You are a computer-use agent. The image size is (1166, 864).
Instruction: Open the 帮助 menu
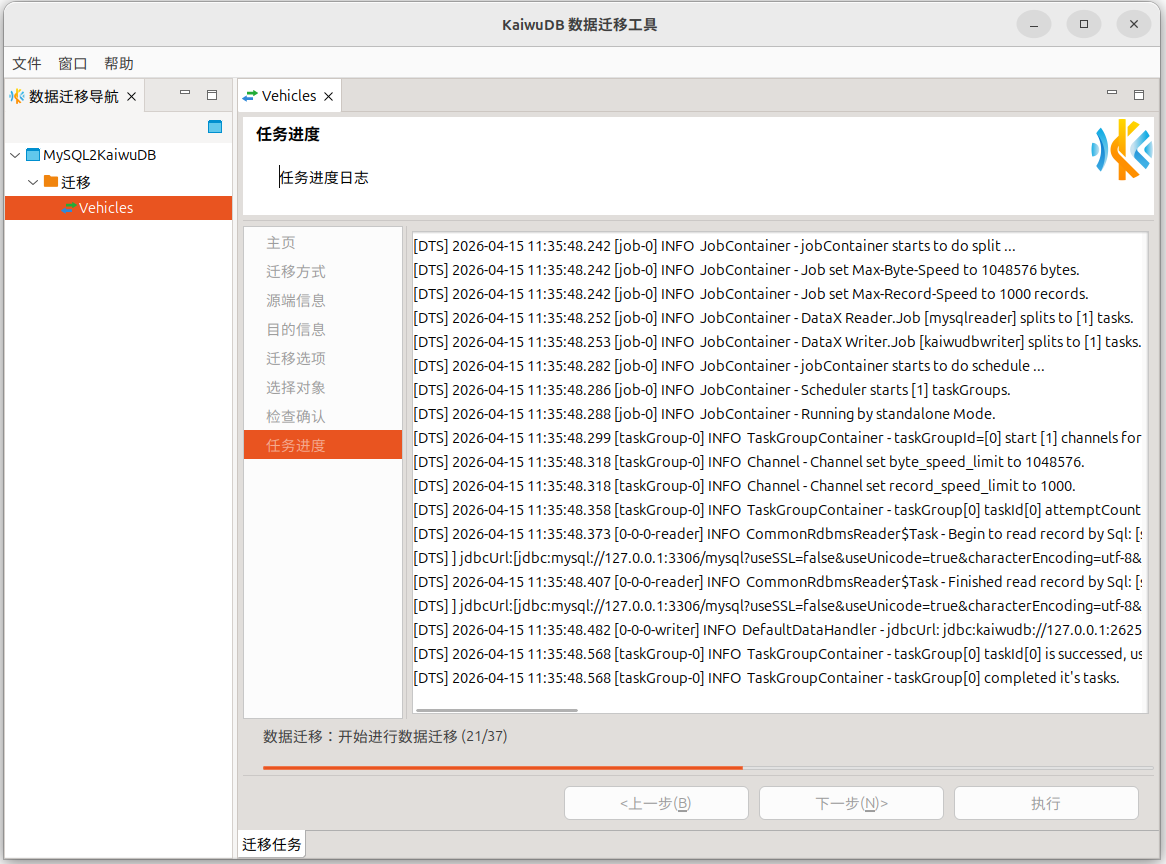(118, 63)
